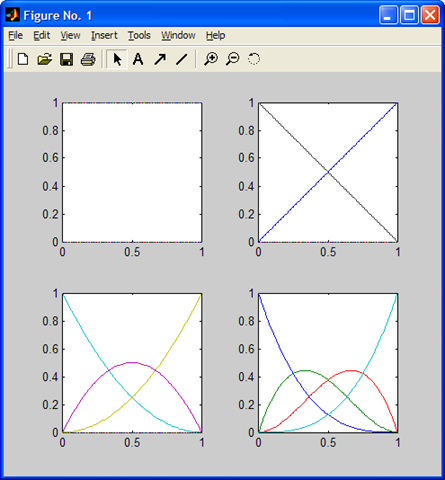The image size is (445, 480).
Task: Print the figure using printer icon
Action: pyautogui.click(x=88, y=59)
